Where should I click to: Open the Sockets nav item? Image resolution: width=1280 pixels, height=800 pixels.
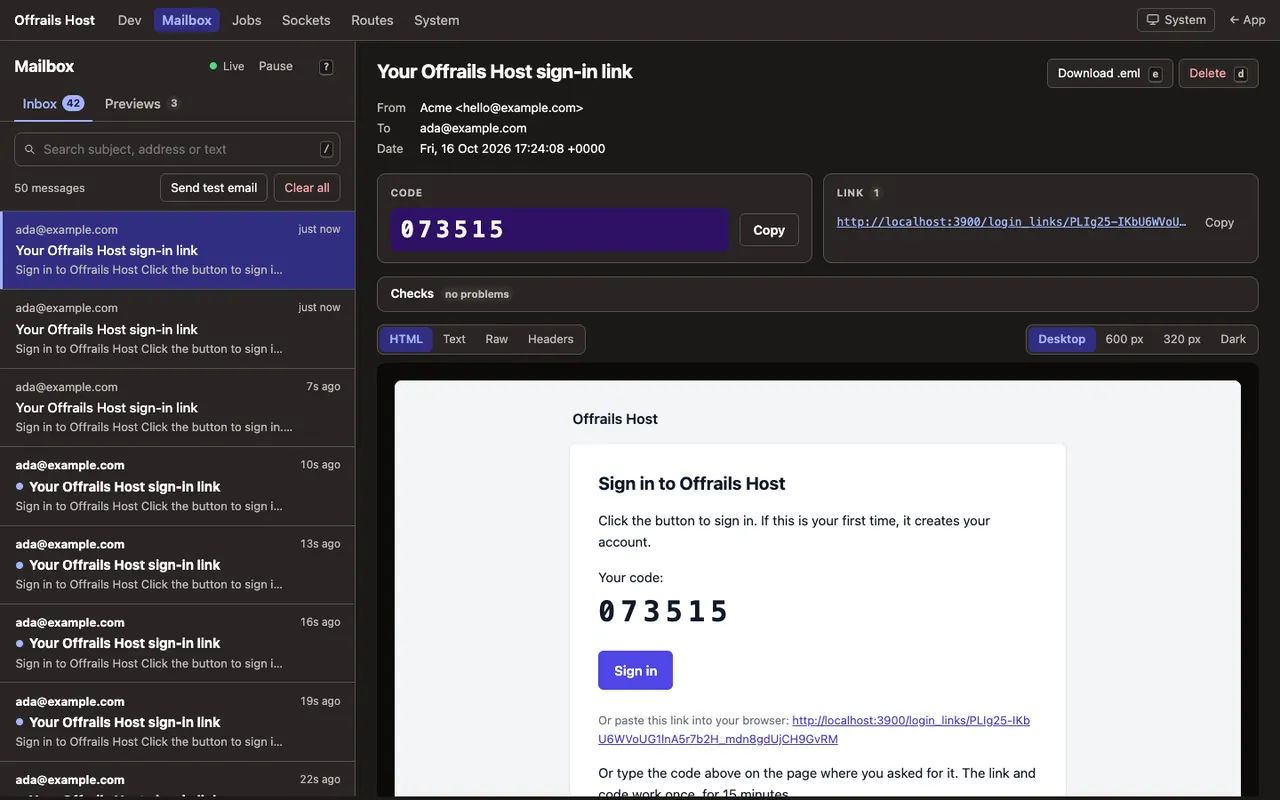click(306, 20)
